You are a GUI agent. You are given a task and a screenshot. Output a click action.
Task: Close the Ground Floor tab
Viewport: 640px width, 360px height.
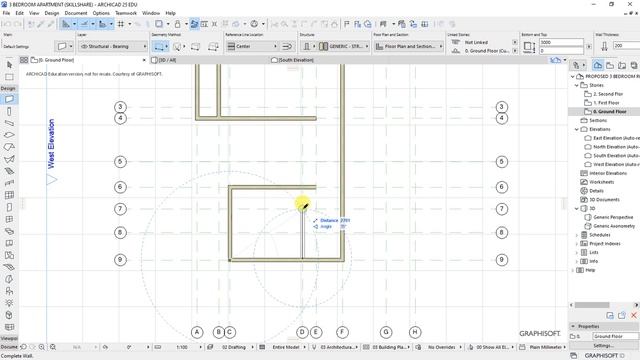[144, 60]
